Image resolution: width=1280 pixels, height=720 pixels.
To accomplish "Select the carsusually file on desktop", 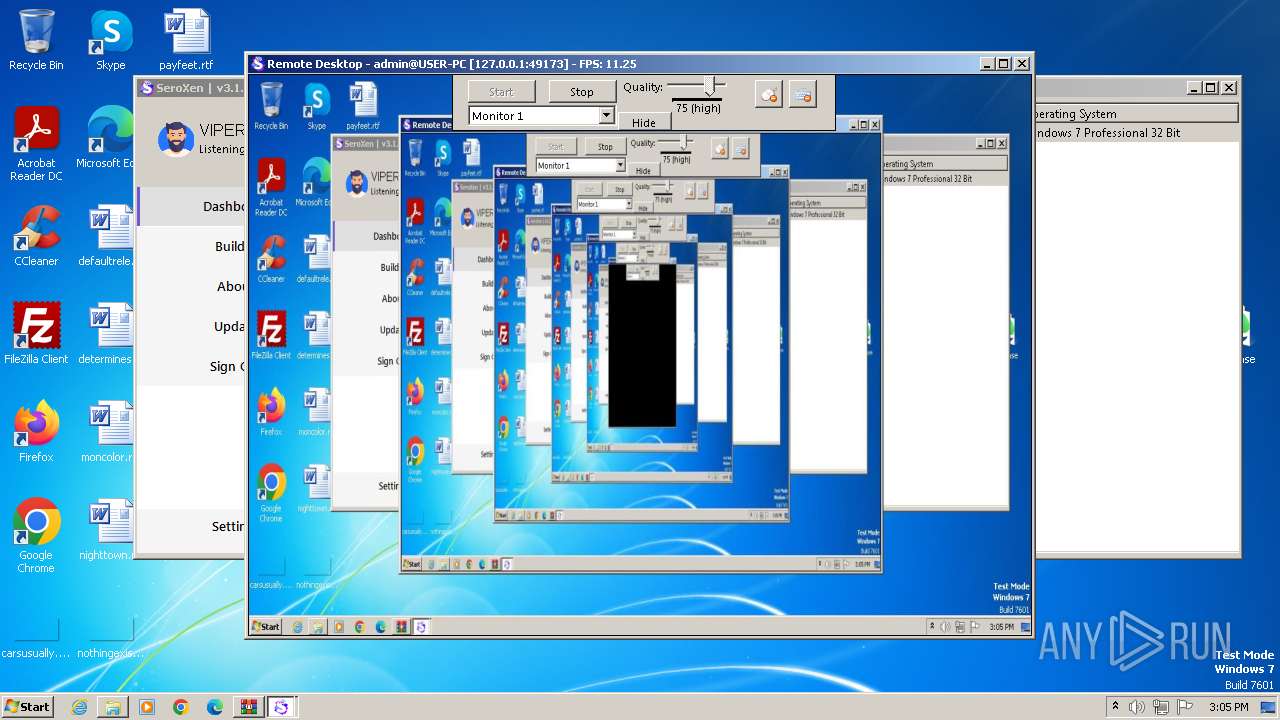I will pyautogui.click(x=36, y=638).
